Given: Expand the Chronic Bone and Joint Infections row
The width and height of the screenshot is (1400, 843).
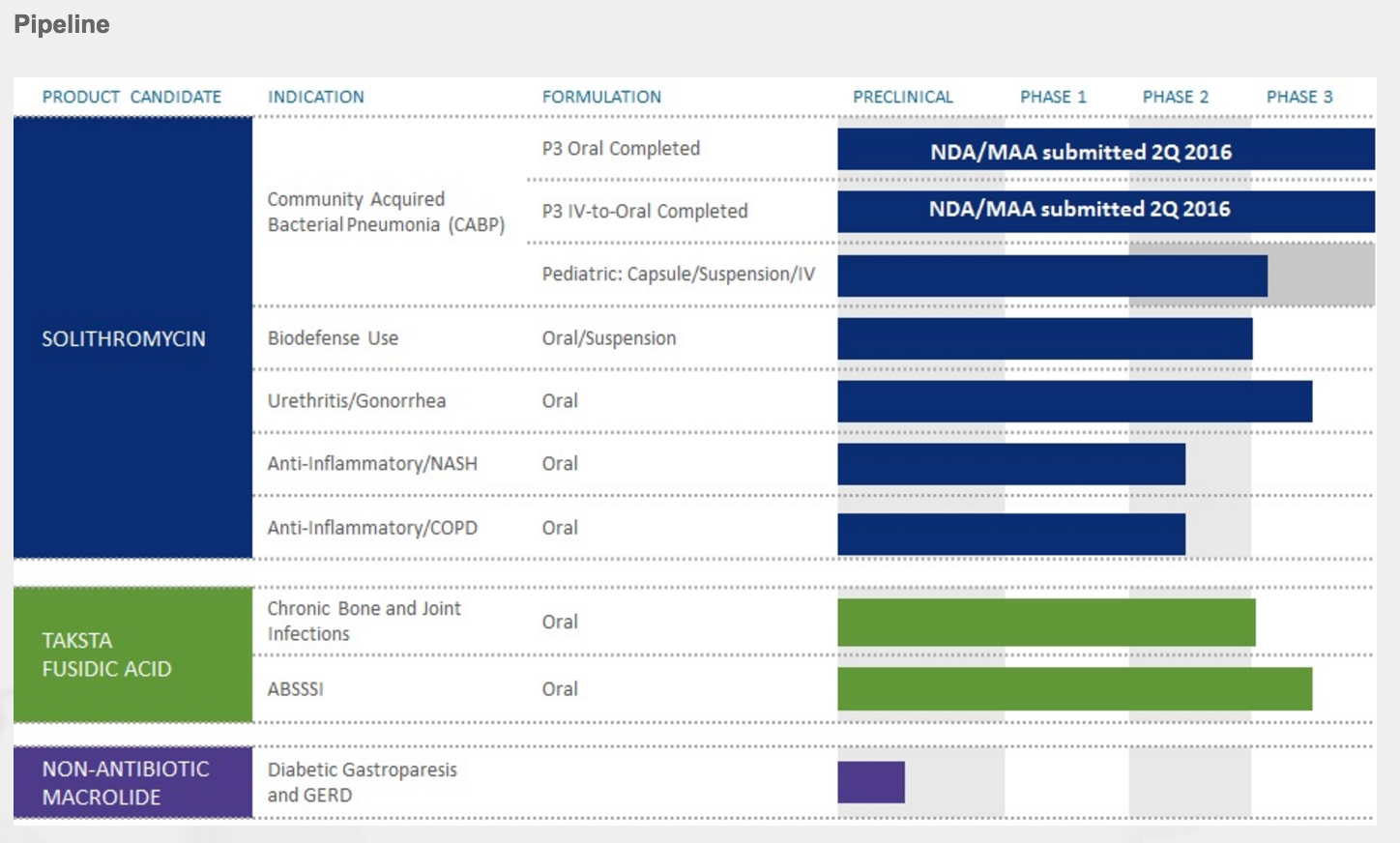Looking at the screenshot, I should click(365, 621).
